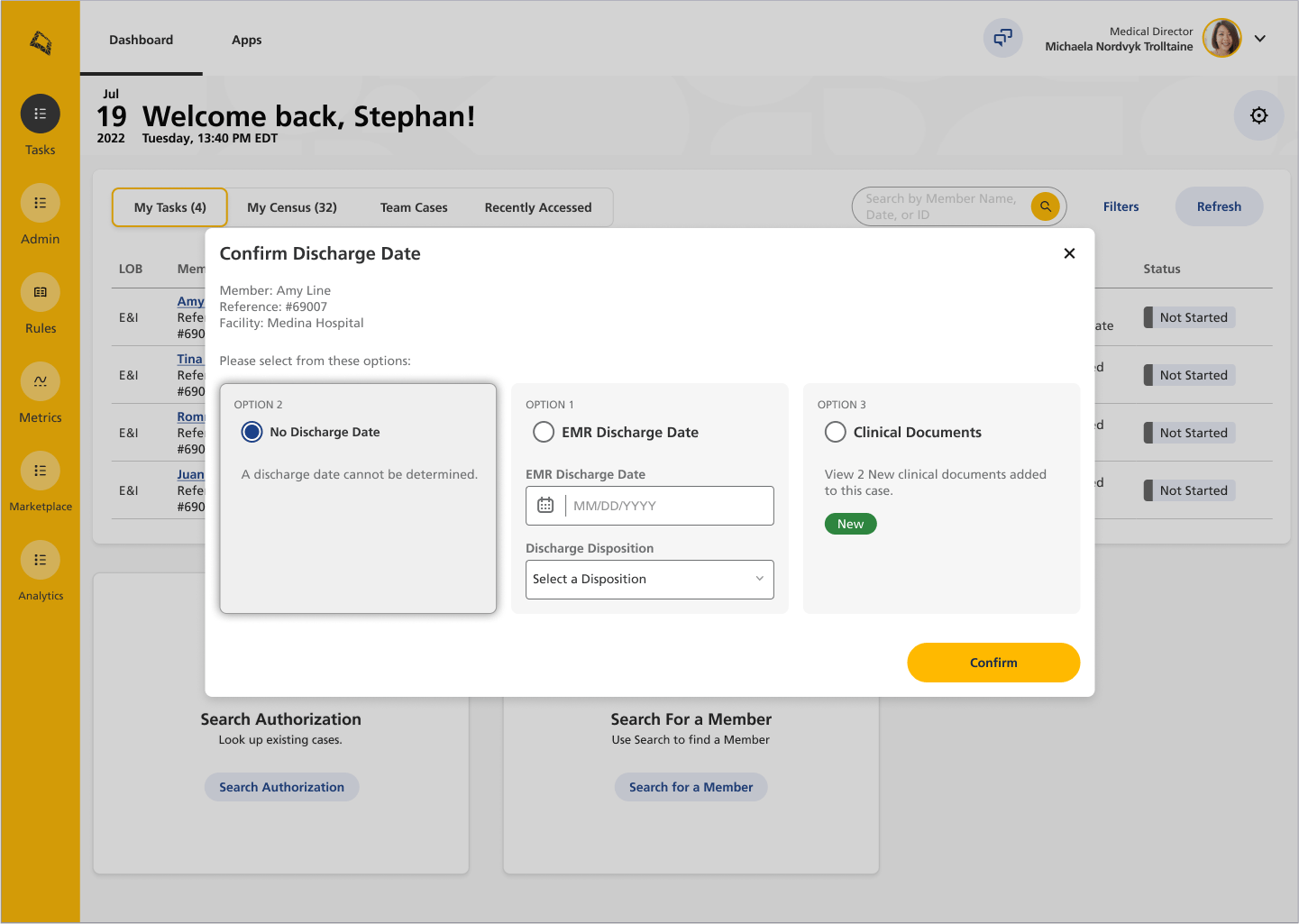The width and height of the screenshot is (1299, 924).
Task: Open Marketplace from the sidebar
Action: point(41,471)
